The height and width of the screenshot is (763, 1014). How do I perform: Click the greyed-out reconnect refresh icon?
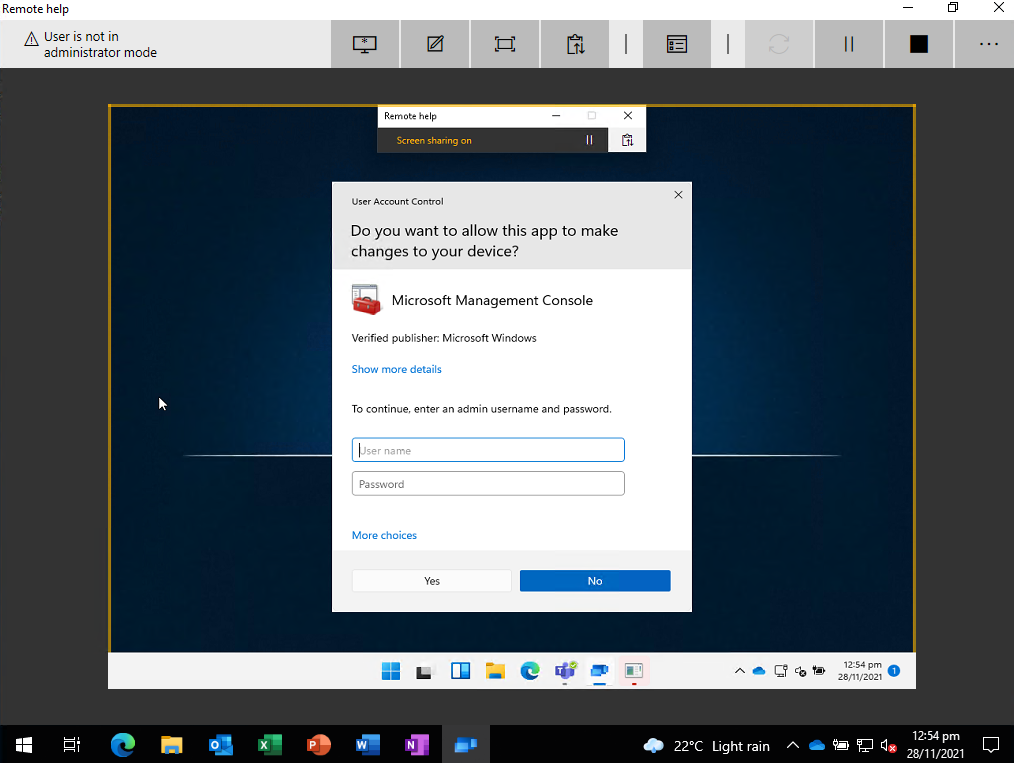click(x=779, y=44)
